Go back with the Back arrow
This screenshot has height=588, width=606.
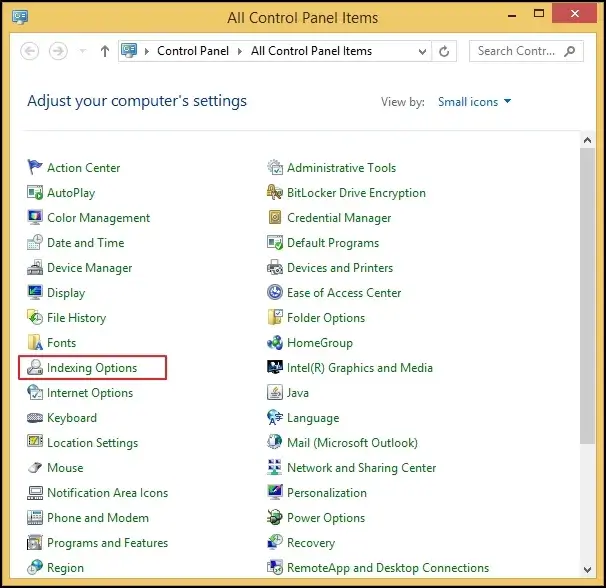(30, 51)
